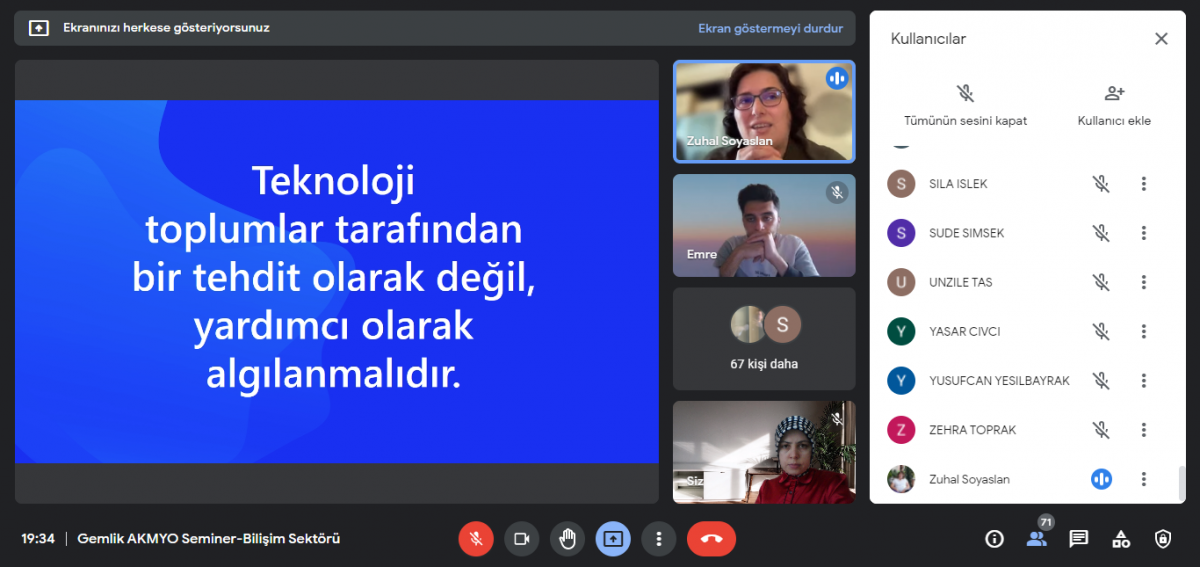Select UNZILE TAS avatar
The width and height of the screenshot is (1200, 567).
click(901, 282)
